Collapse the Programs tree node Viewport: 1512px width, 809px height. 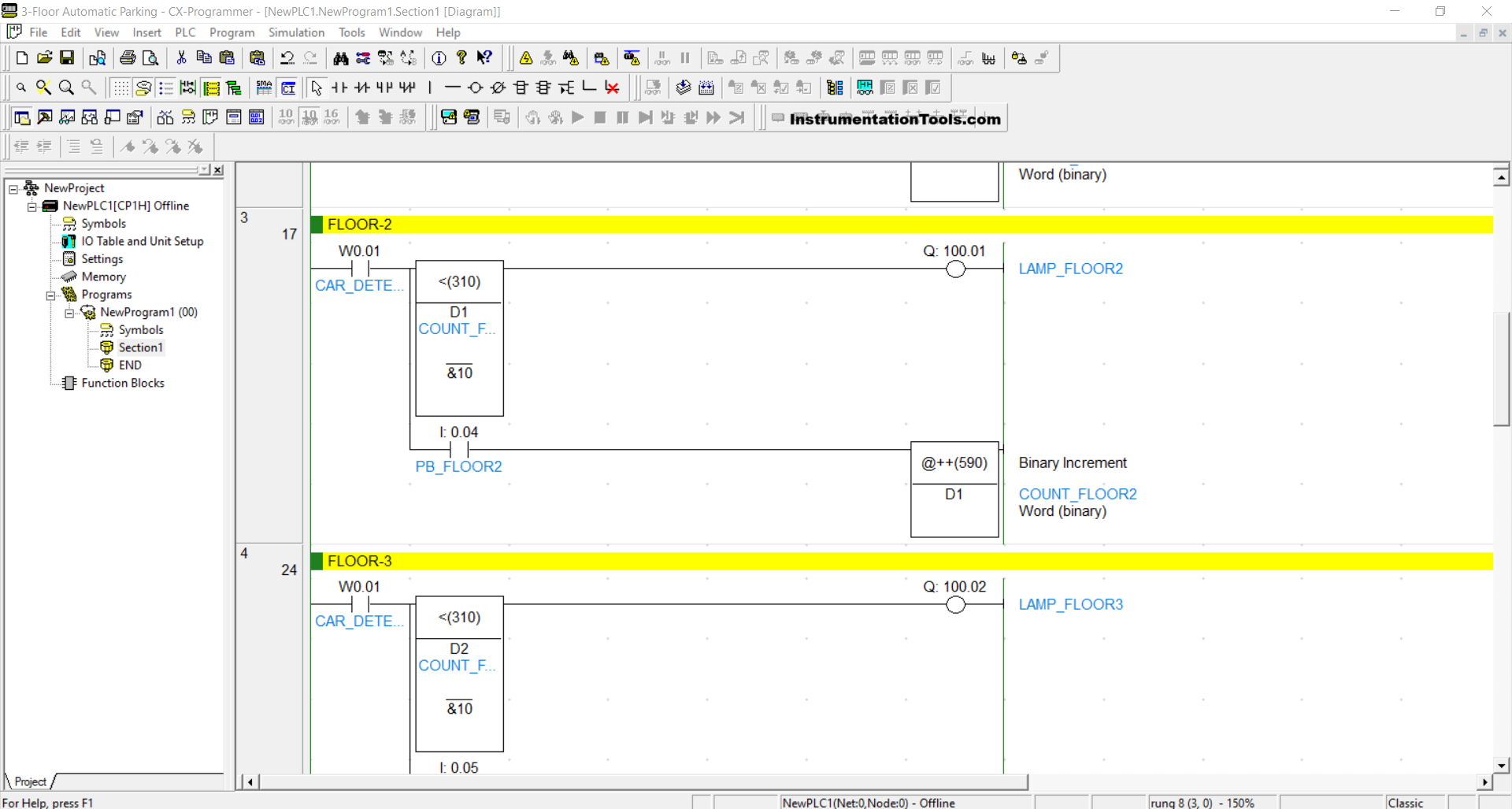pos(50,295)
